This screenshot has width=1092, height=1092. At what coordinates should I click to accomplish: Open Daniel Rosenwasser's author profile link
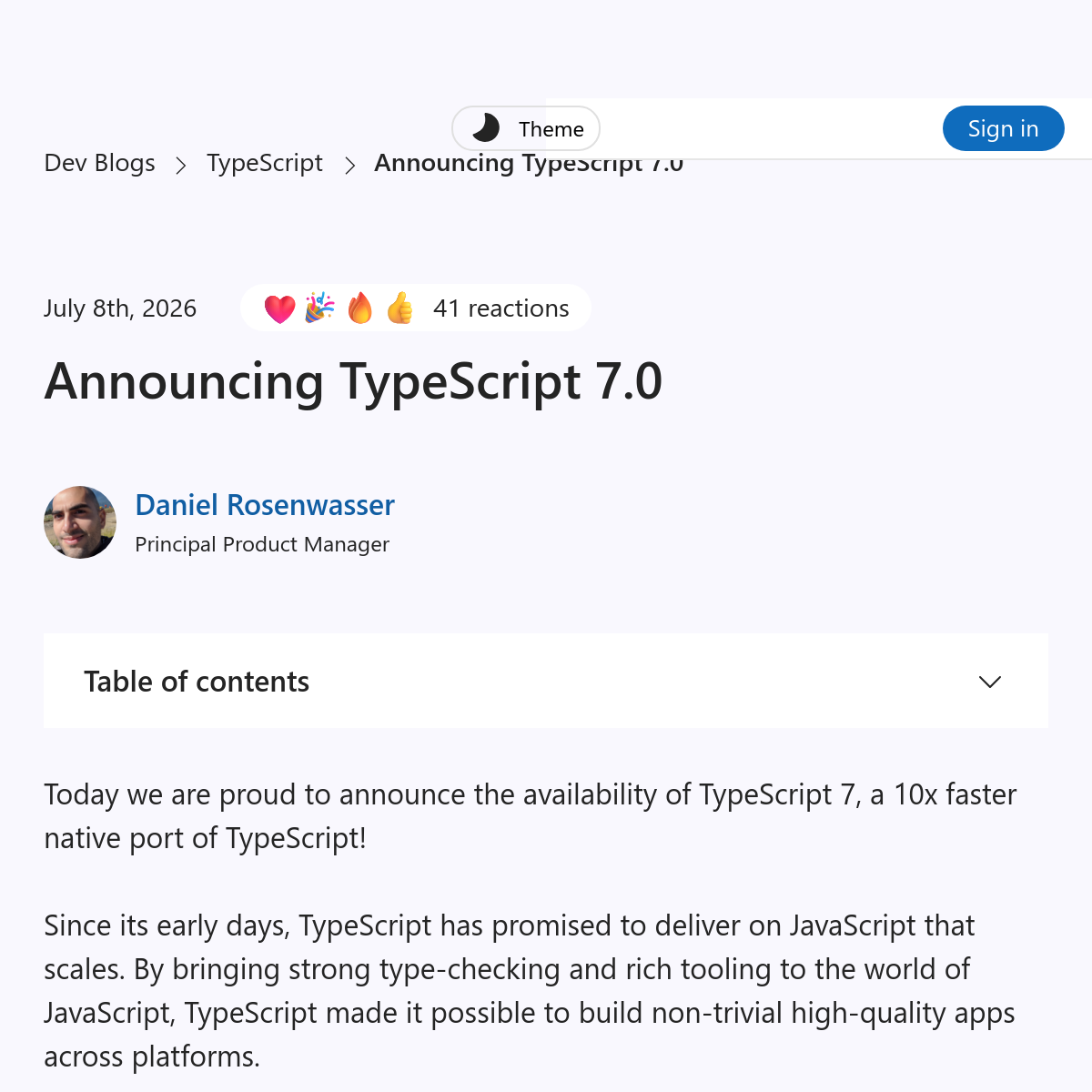click(265, 505)
